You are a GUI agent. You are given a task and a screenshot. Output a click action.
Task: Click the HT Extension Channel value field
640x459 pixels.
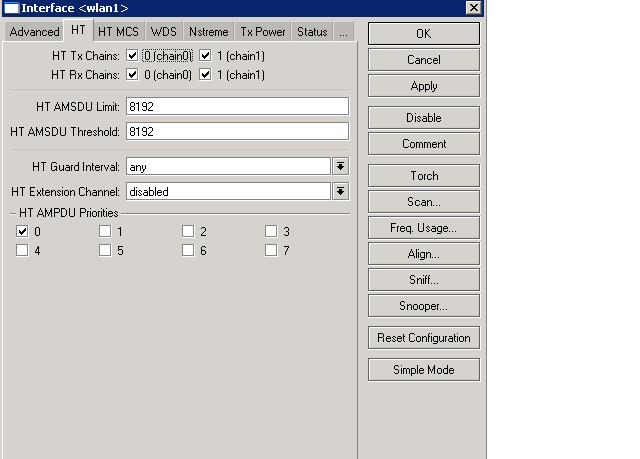click(x=228, y=191)
